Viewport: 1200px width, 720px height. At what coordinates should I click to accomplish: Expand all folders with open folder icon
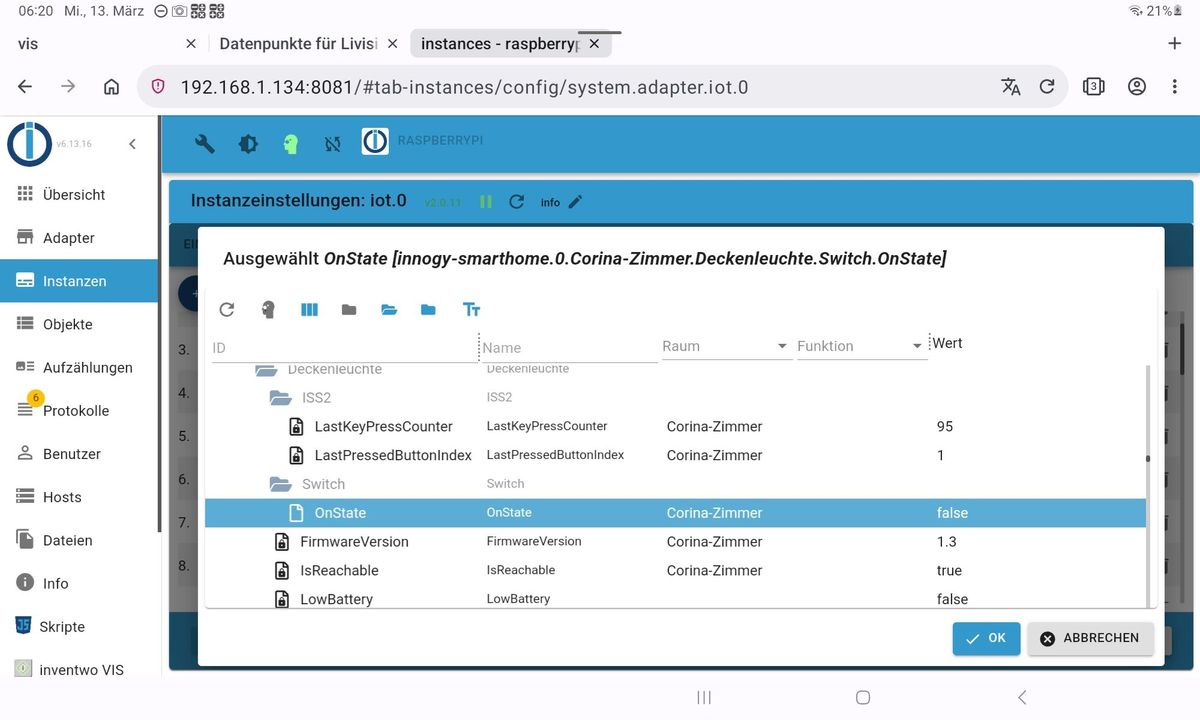click(389, 310)
